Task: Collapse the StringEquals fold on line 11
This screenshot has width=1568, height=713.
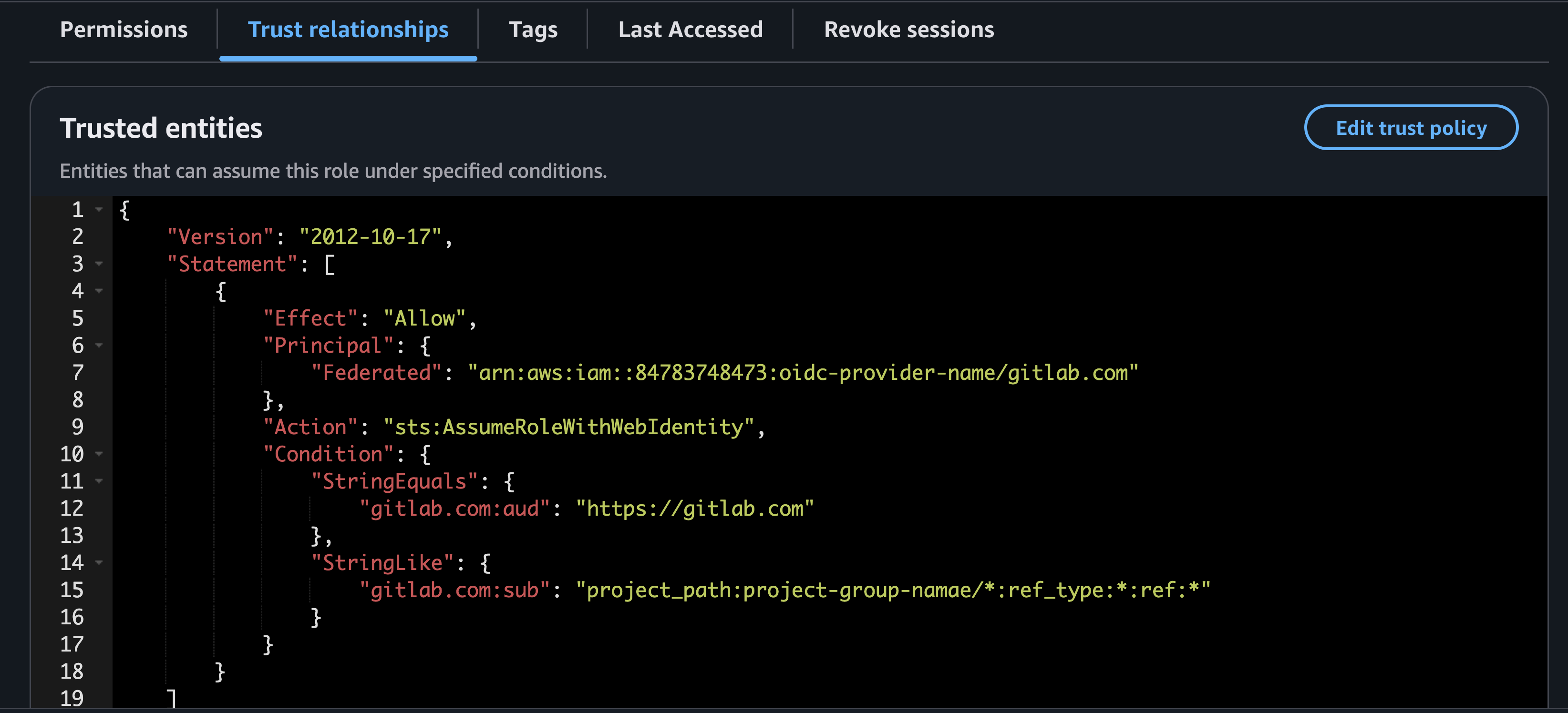Action: (x=99, y=481)
